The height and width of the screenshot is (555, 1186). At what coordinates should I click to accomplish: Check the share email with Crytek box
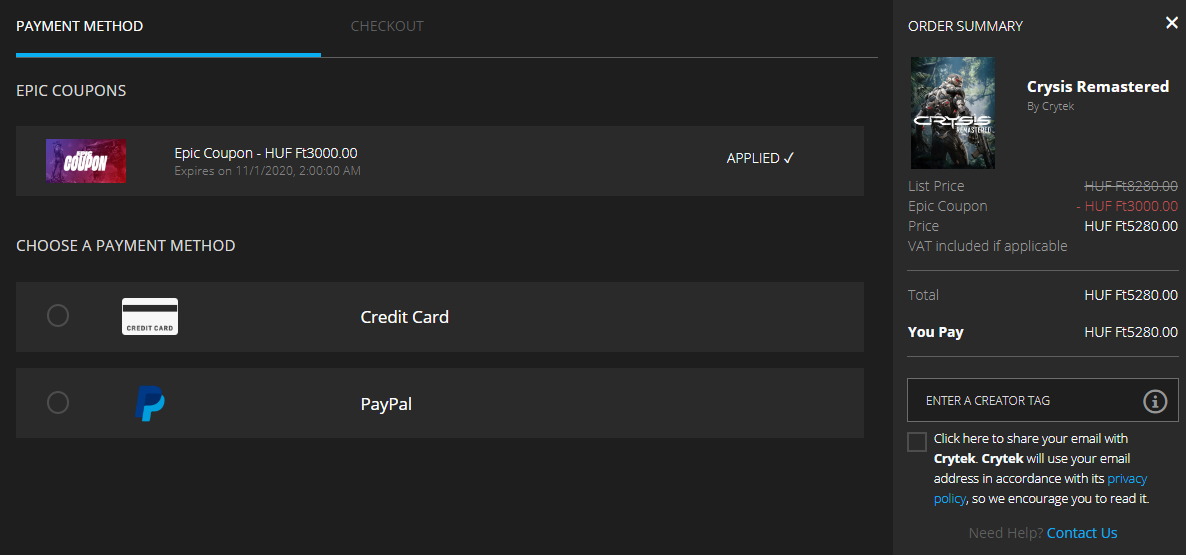coord(917,442)
